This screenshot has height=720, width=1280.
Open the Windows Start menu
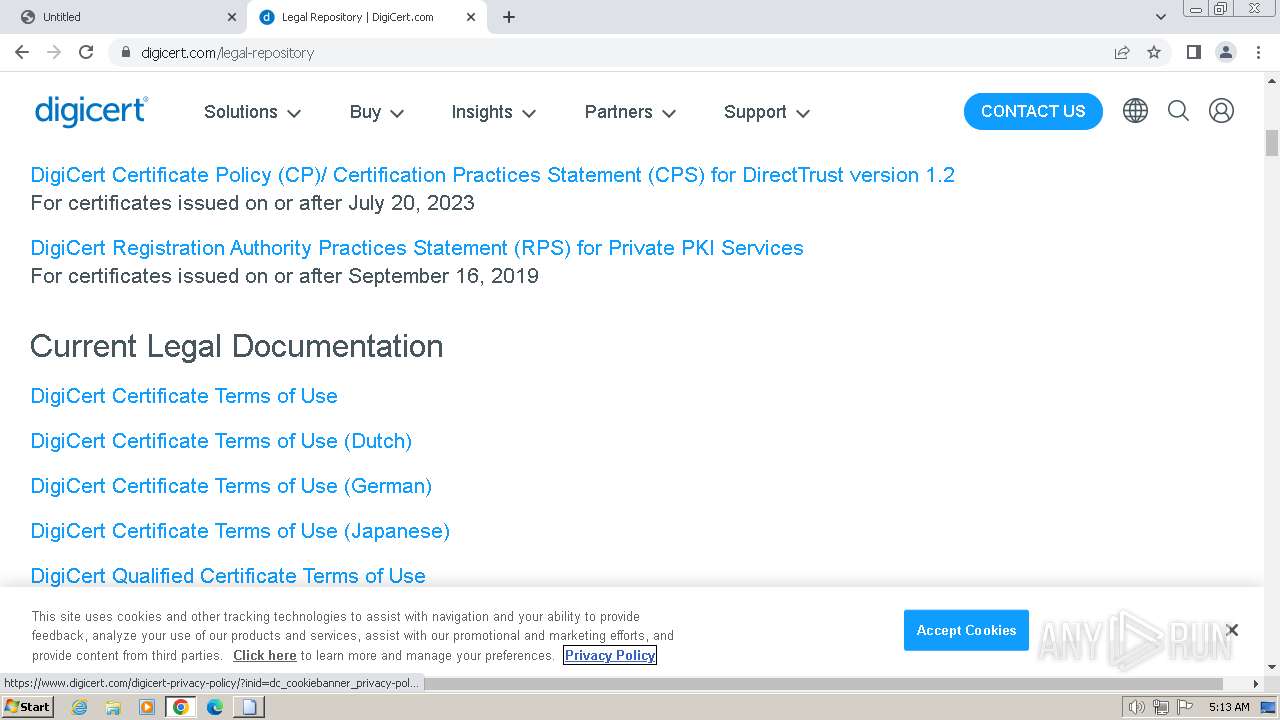pos(28,707)
